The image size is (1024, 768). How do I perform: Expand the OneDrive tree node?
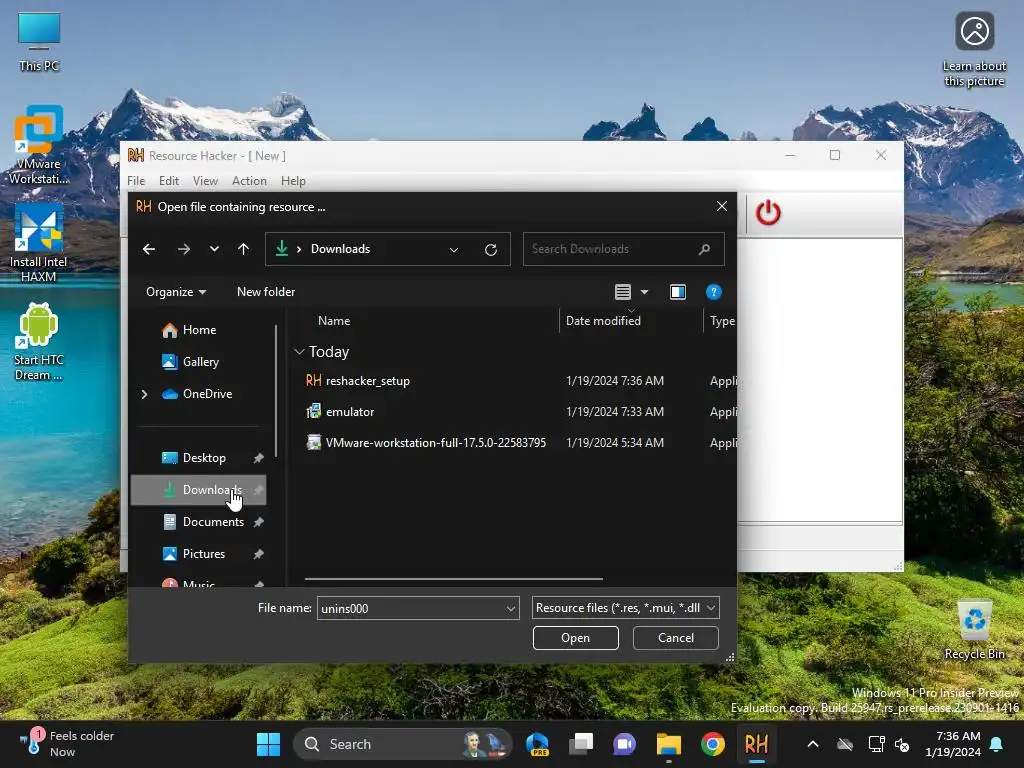[144, 394]
